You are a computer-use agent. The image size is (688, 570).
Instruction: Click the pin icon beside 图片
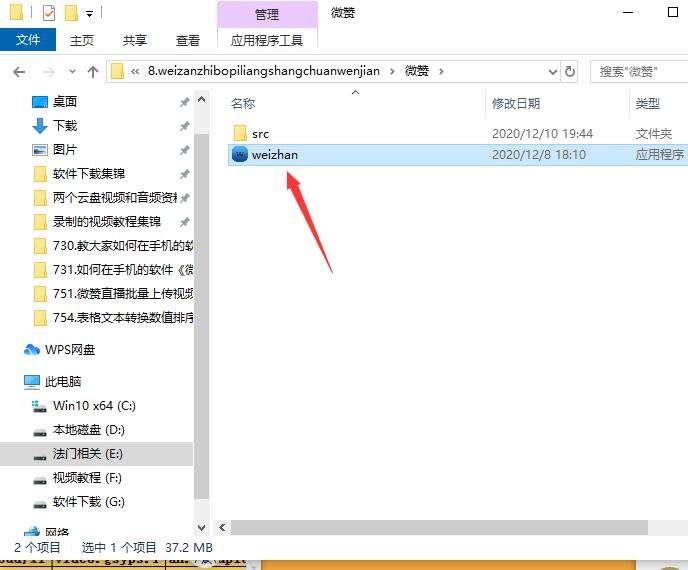(184, 150)
